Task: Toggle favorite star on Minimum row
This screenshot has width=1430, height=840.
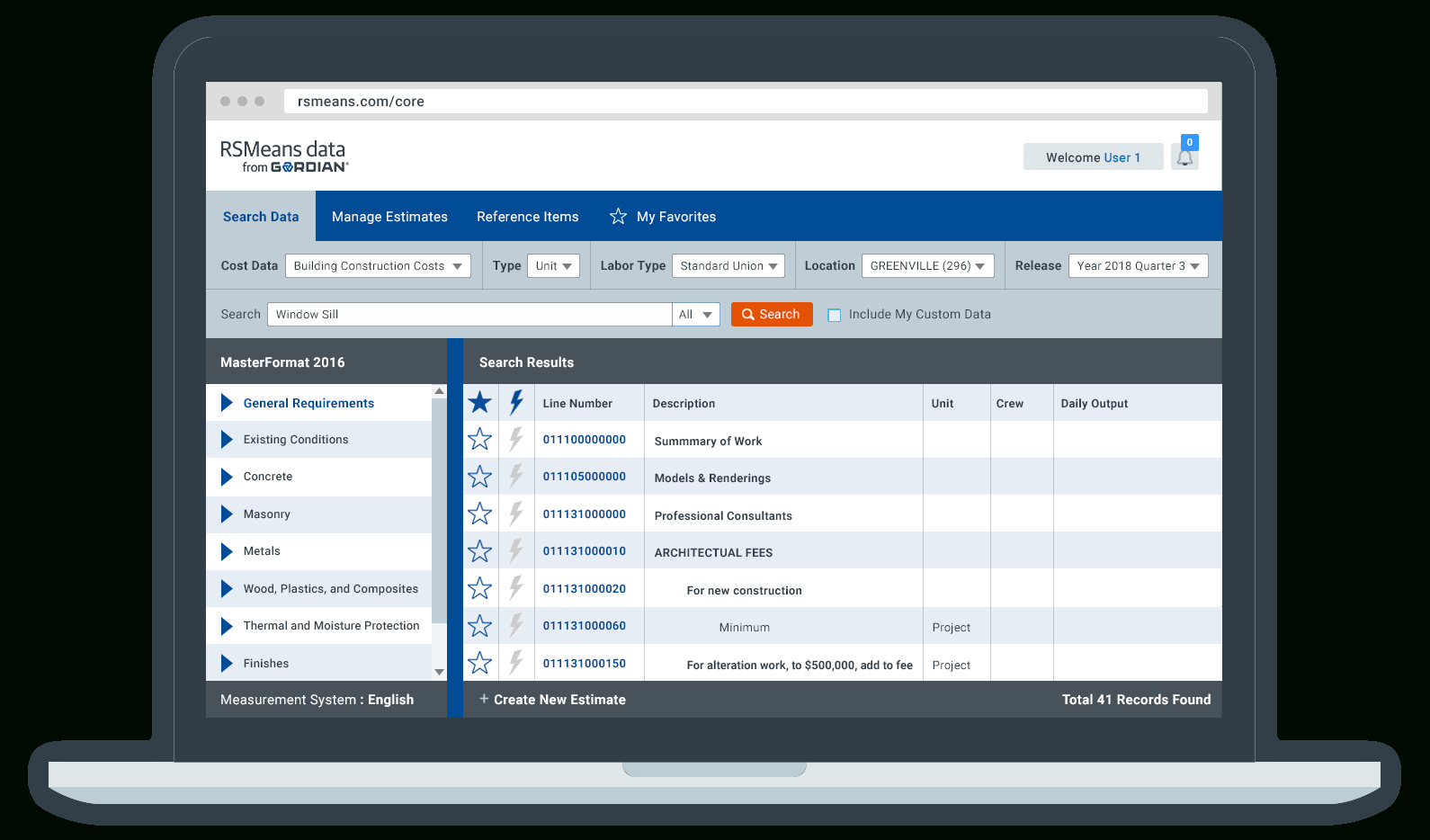Action: (x=480, y=626)
